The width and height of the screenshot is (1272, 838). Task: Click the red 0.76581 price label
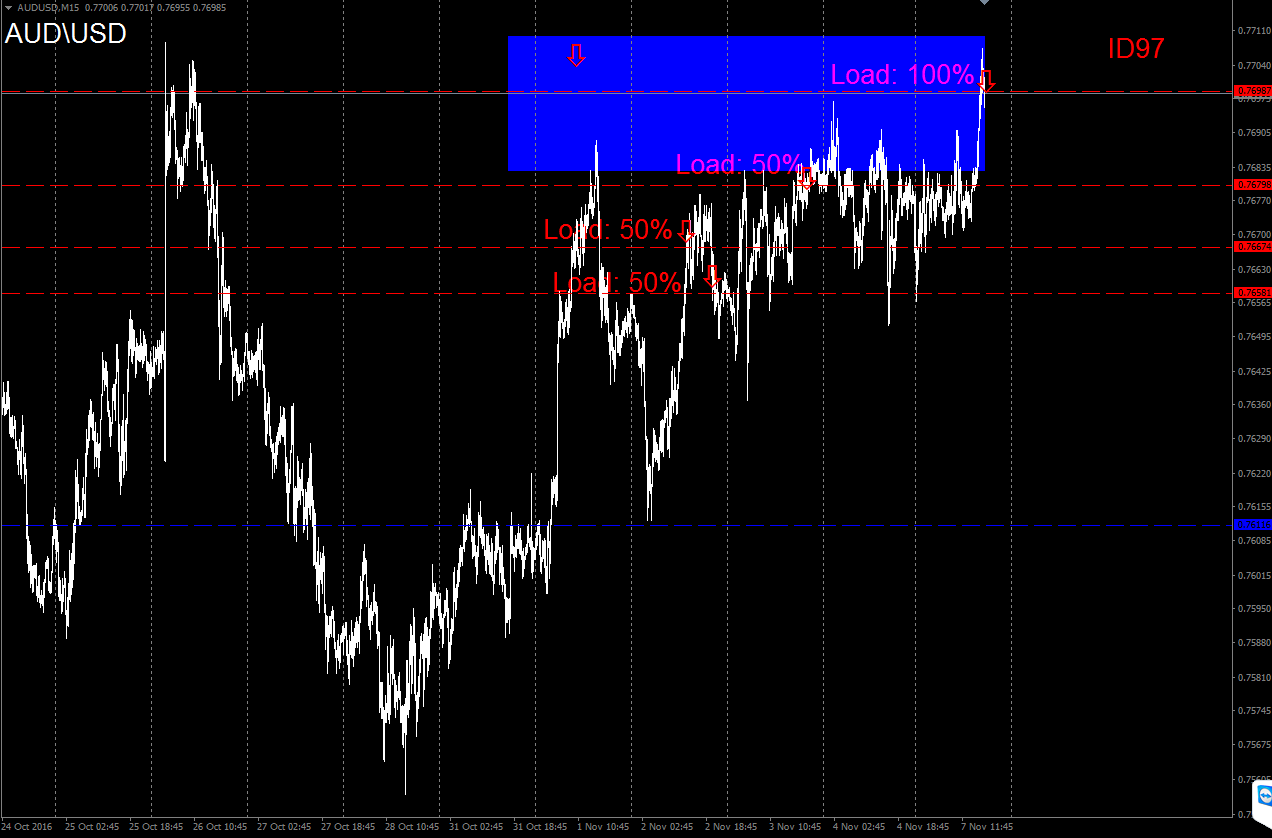1254,292
